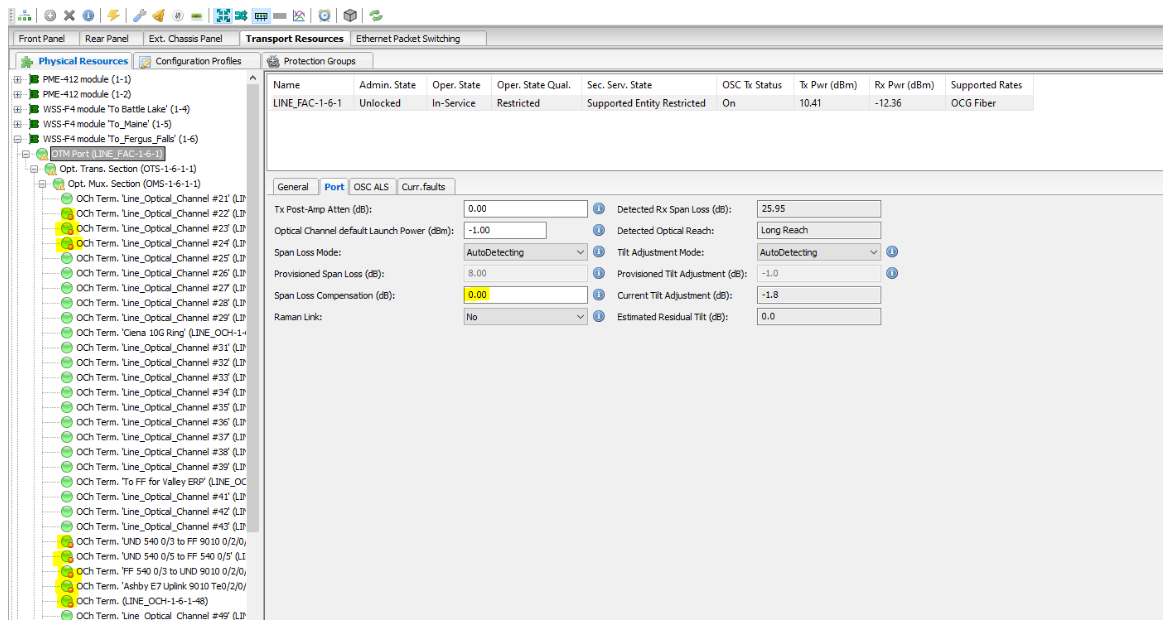Click info icon beside Provisioned Tilt Adjustment

click(x=892, y=274)
